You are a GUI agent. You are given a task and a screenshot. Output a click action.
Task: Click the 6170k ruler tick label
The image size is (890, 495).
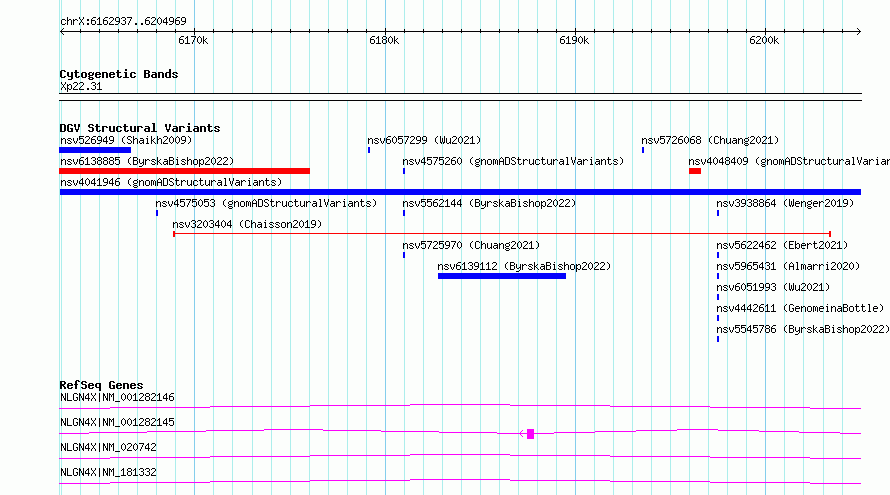[193, 40]
